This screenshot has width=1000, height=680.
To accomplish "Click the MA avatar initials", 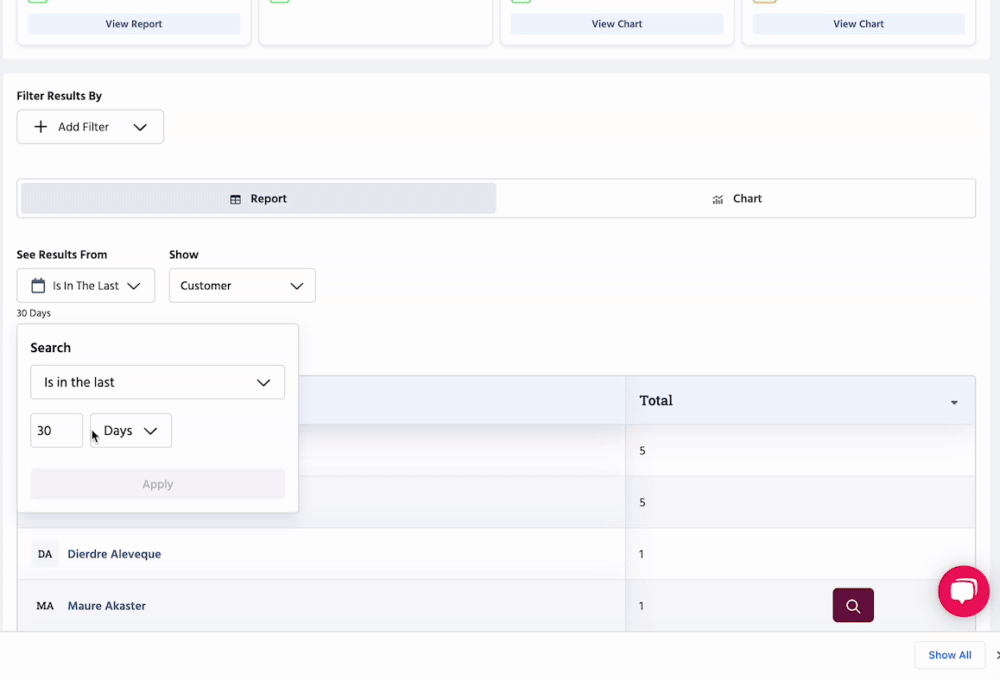I will pyautogui.click(x=45, y=606).
